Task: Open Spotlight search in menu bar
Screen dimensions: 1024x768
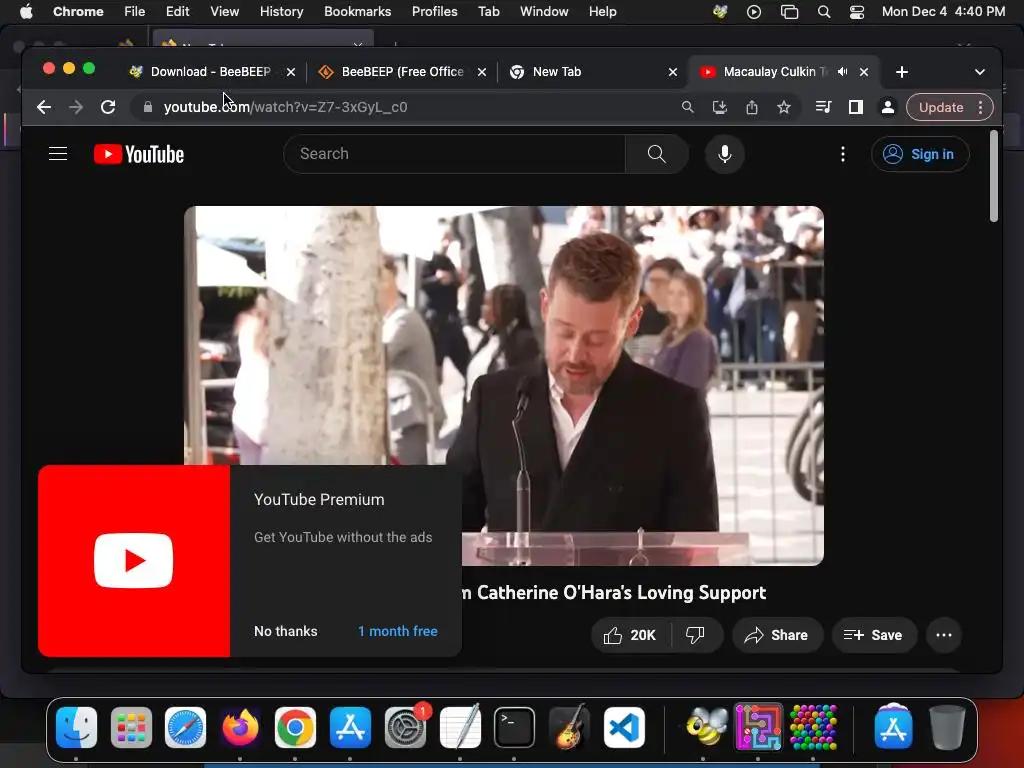Action: [824, 12]
